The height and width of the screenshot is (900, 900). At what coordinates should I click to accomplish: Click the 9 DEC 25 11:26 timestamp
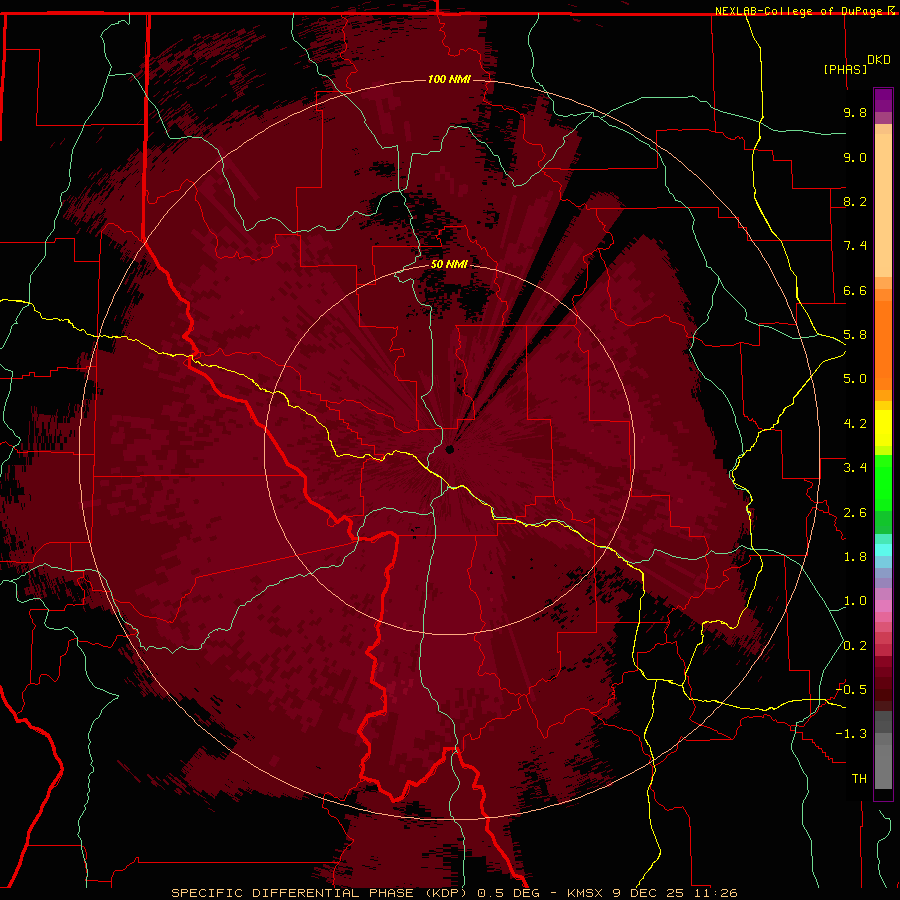674,893
